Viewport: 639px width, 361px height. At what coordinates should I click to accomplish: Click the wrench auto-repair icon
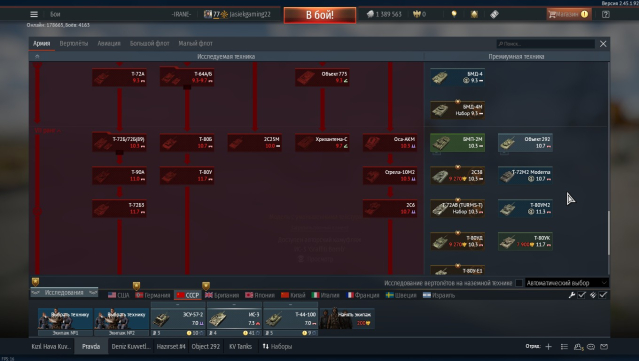(x=572, y=295)
